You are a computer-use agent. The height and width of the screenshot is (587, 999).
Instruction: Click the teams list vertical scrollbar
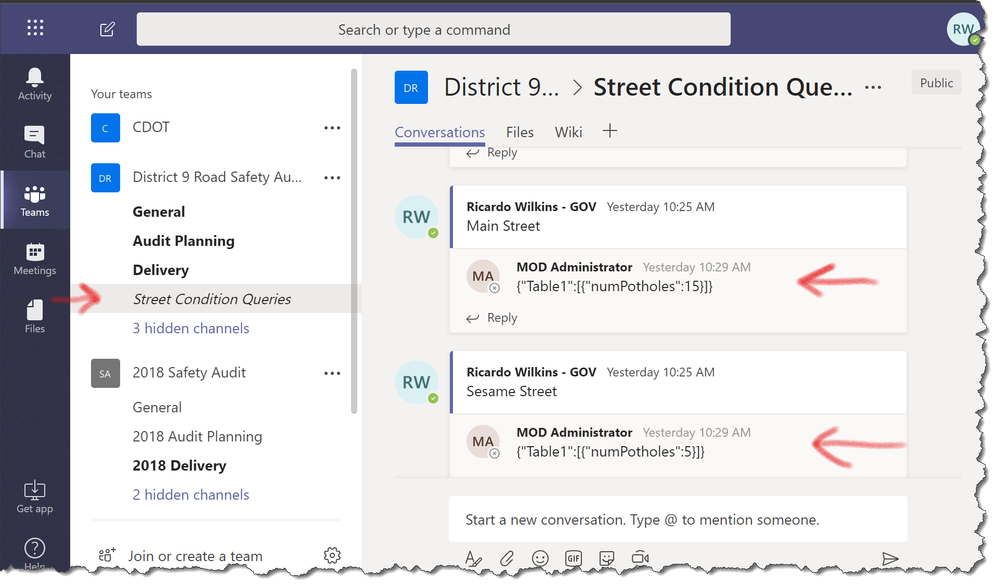click(x=354, y=241)
